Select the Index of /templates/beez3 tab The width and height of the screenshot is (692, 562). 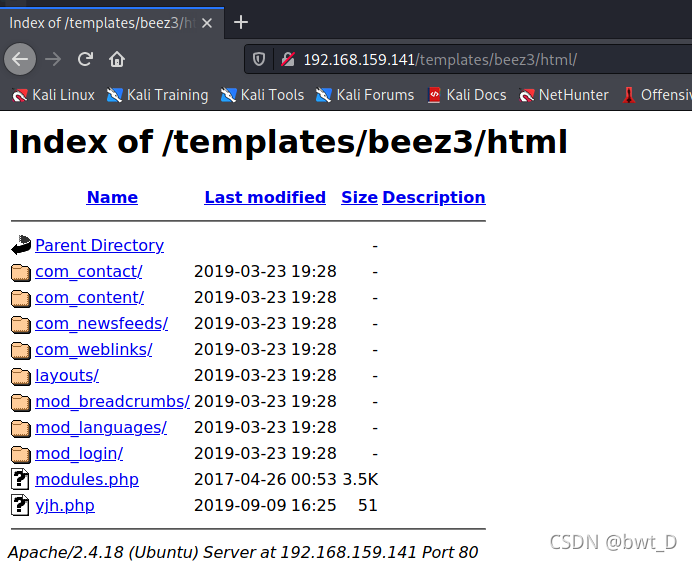[112, 23]
